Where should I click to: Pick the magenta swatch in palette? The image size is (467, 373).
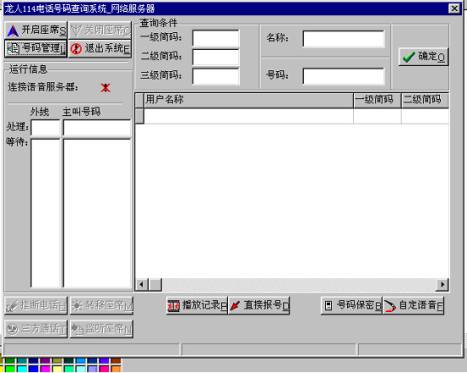(x=45, y=369)
